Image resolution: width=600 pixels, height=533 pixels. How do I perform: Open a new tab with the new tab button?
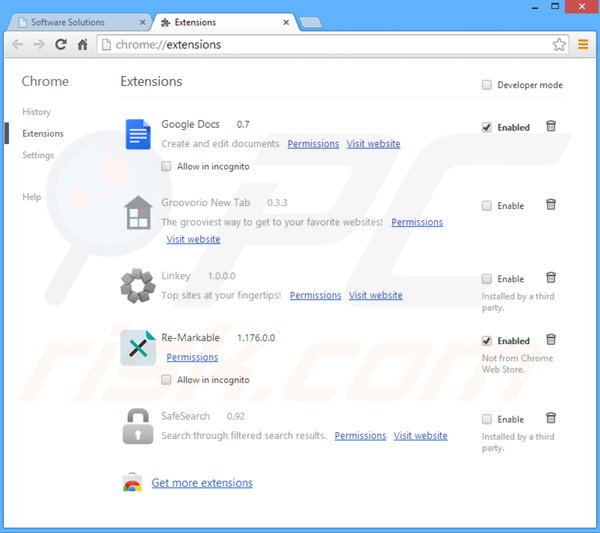[x=311, y=23]
